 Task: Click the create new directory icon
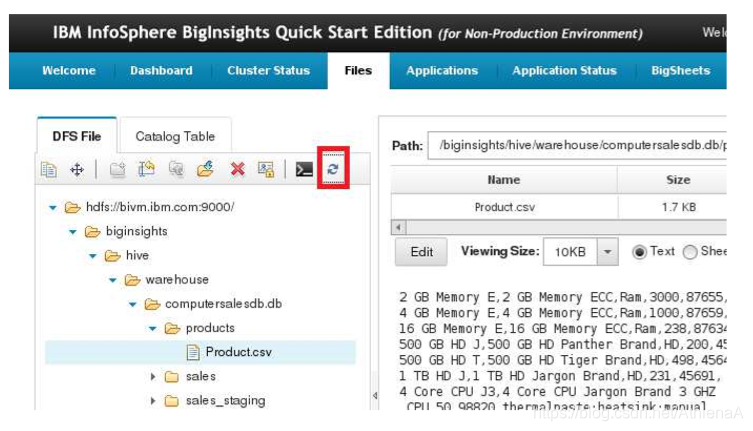[117, 169]
